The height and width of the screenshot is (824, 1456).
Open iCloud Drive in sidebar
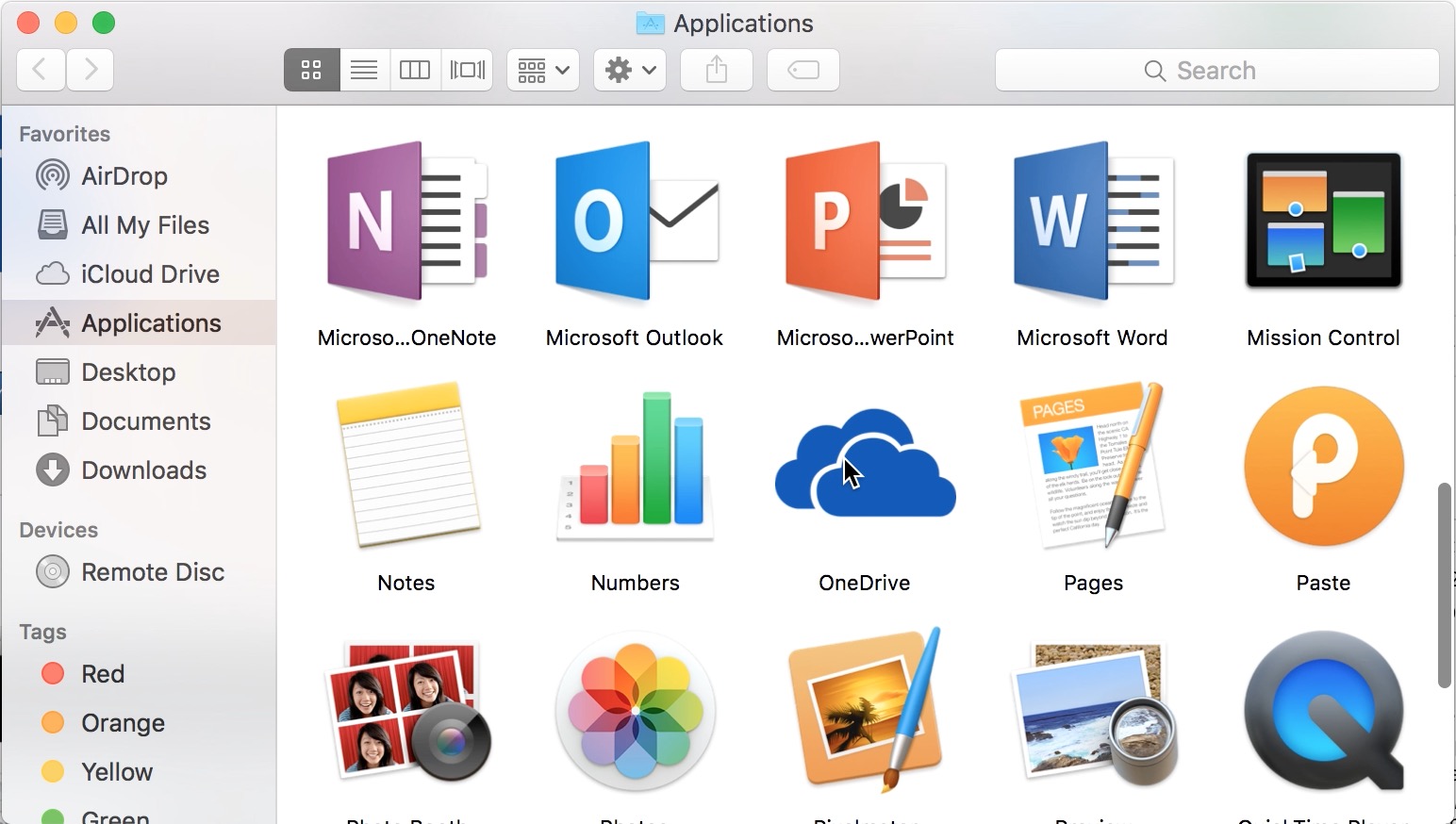(139, 274)
